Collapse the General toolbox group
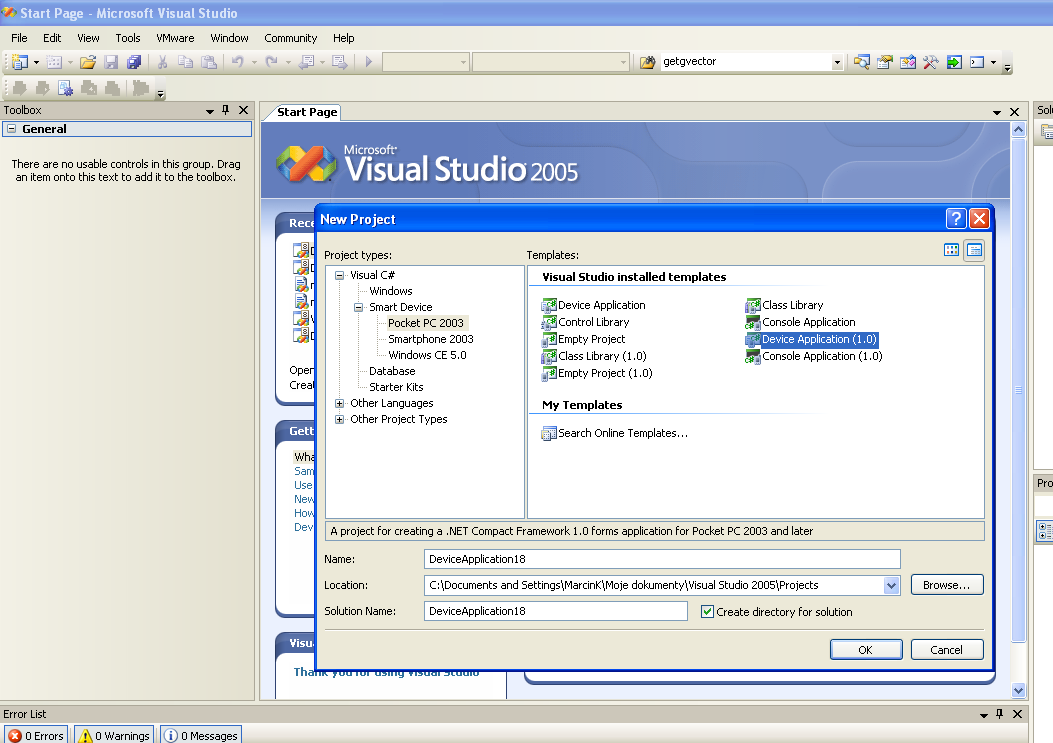Image resolution: width=1053 pixels, height=743 pixels. coord(11,129)
